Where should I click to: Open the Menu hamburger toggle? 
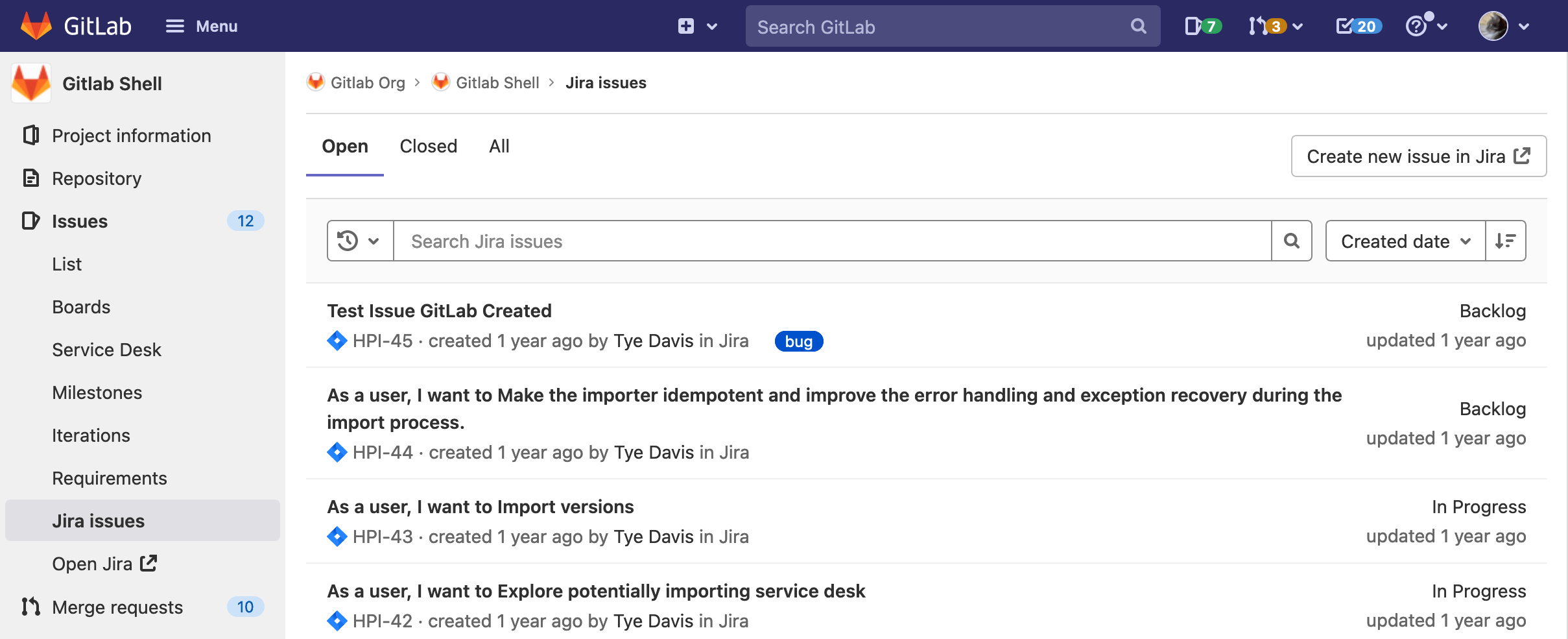174,26
